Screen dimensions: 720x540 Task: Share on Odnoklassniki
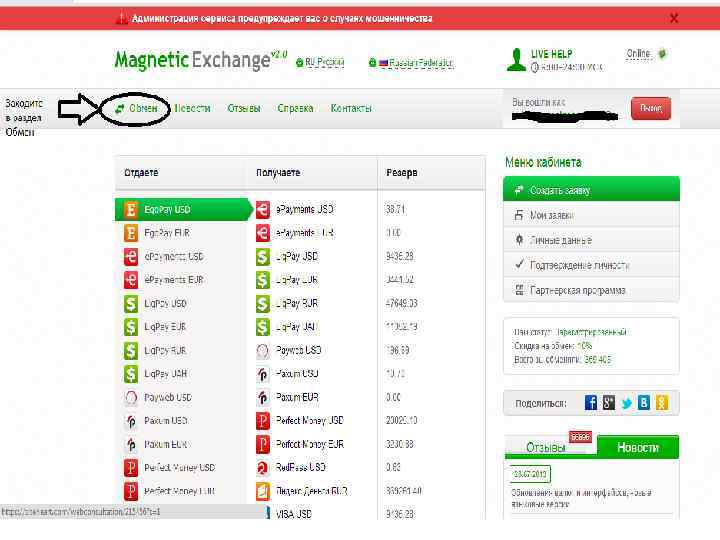(x=662, y=403)
